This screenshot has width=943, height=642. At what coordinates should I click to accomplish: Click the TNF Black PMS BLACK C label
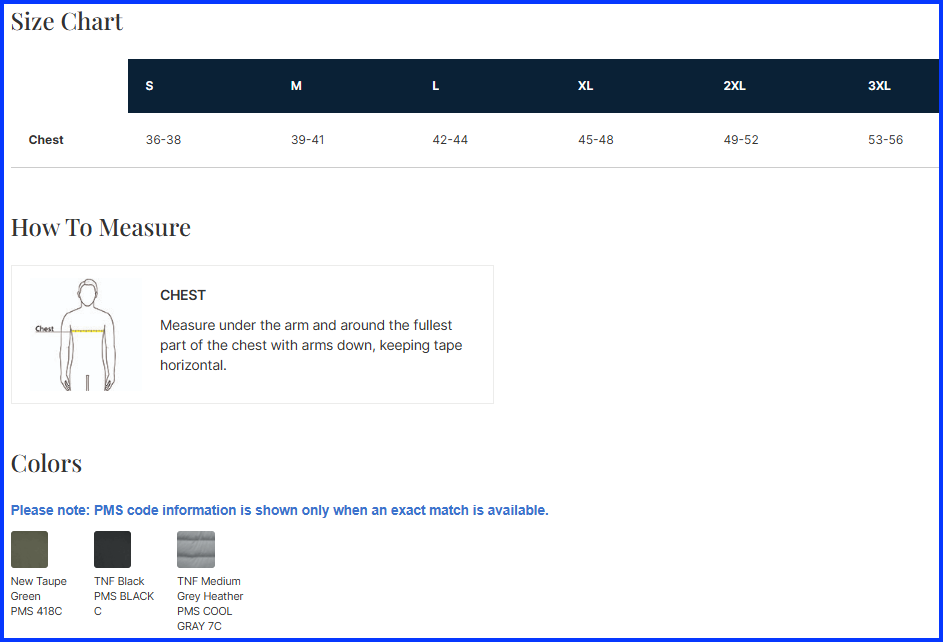(x=123, y=596)
